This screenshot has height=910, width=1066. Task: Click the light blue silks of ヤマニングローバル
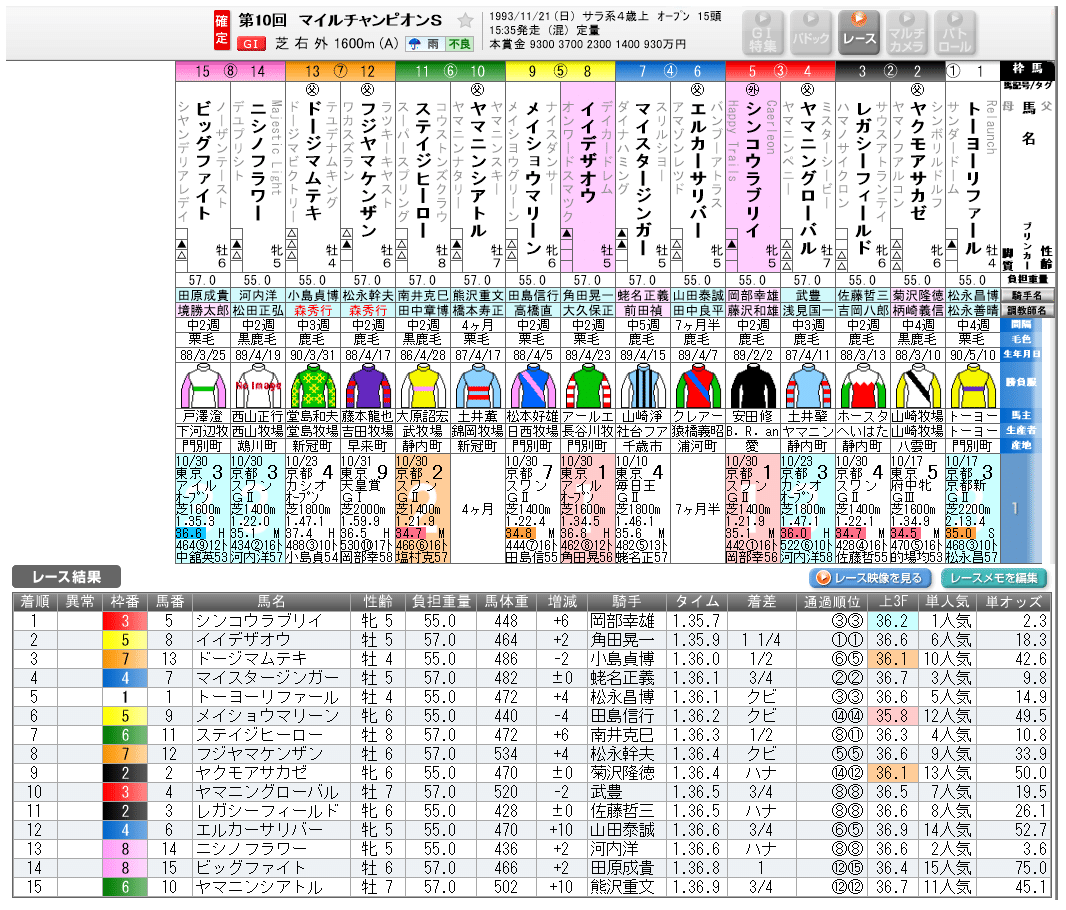point(808,385)
